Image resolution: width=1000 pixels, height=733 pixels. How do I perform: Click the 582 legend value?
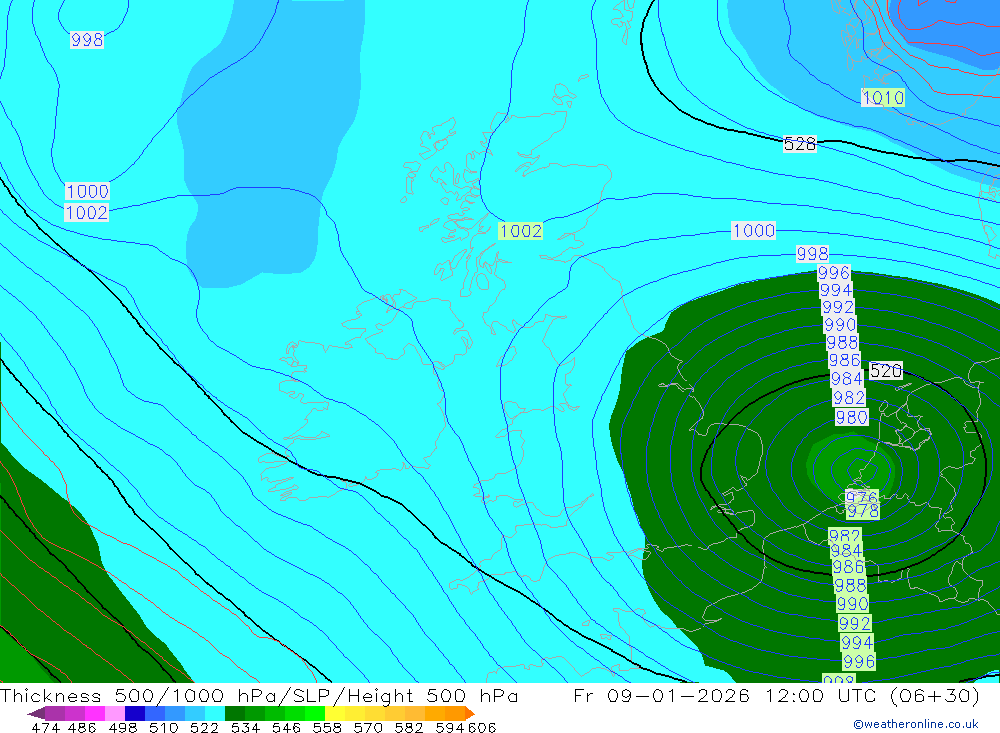point(409,727)
